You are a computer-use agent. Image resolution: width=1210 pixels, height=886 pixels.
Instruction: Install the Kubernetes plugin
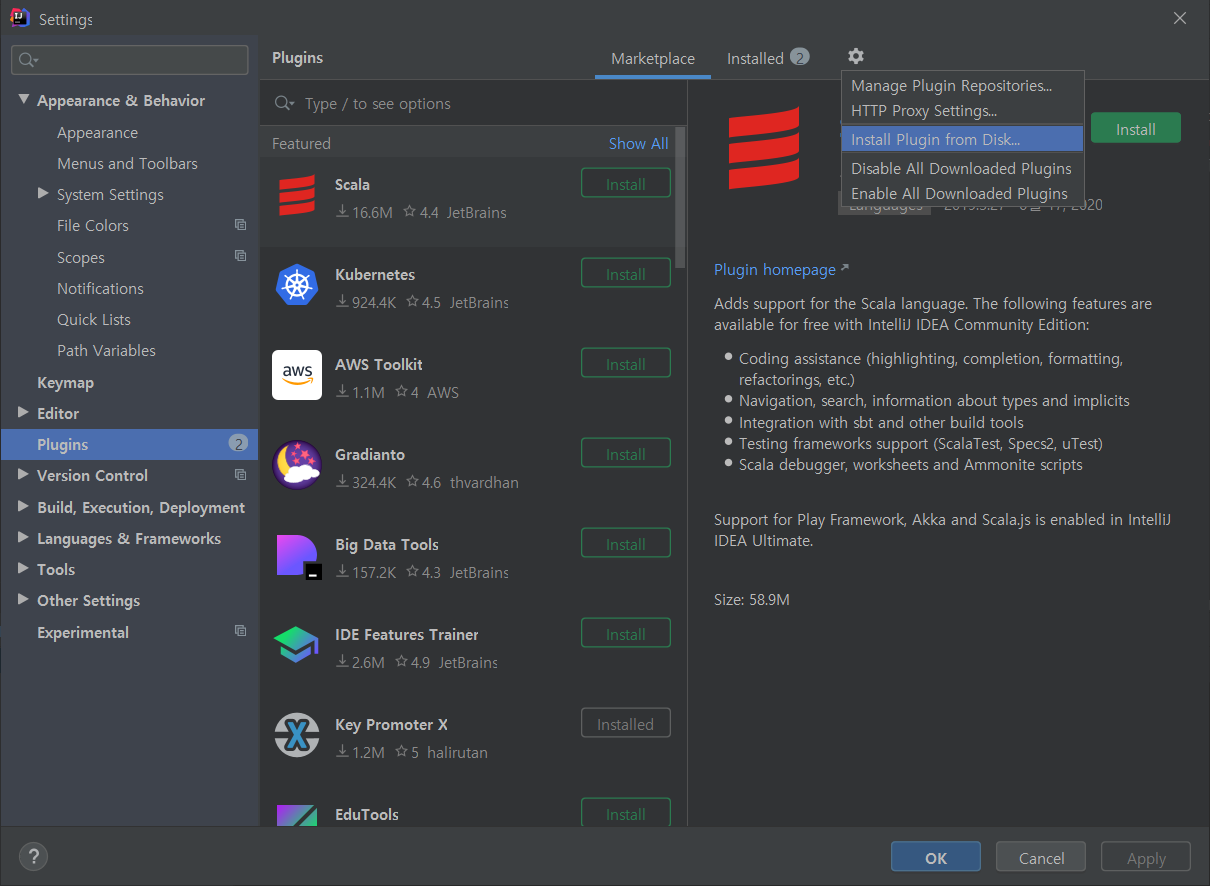(x=626, y=274)
